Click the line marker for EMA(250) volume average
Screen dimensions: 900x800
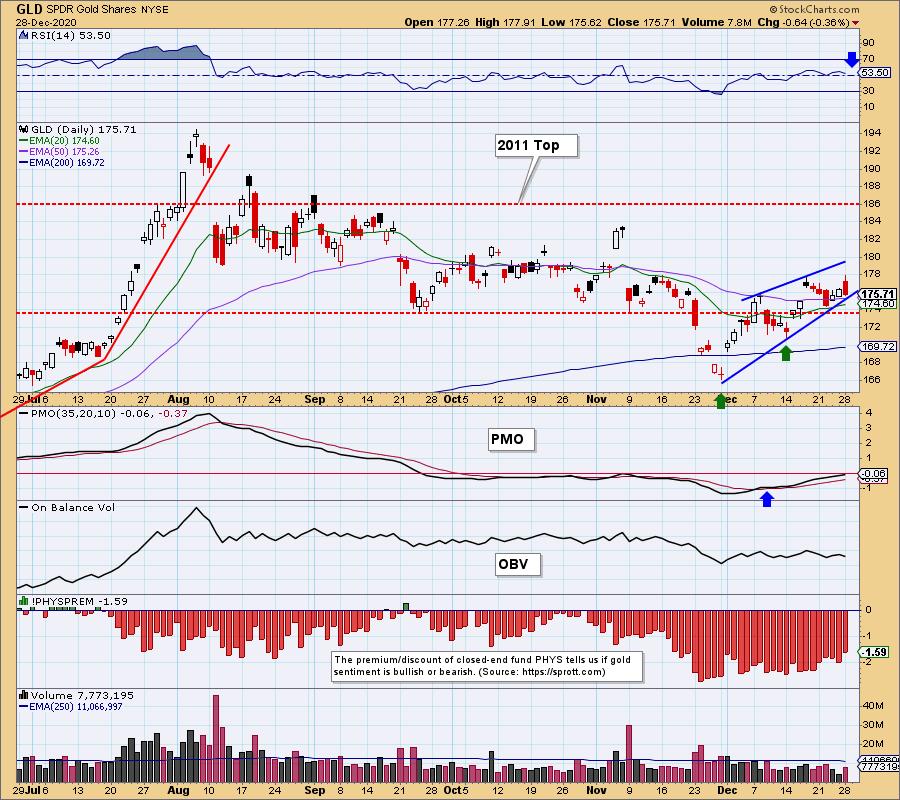pos(24,706)
